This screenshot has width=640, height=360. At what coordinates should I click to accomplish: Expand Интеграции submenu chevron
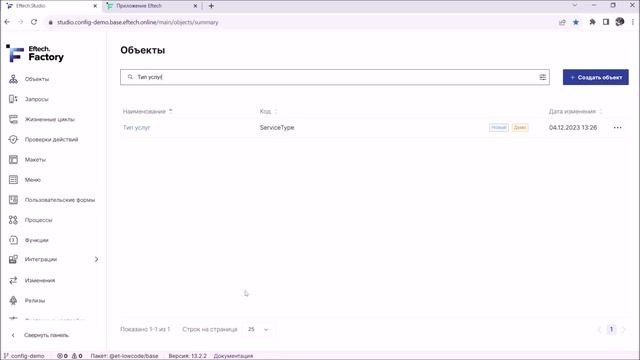click(x=96, y=259)
